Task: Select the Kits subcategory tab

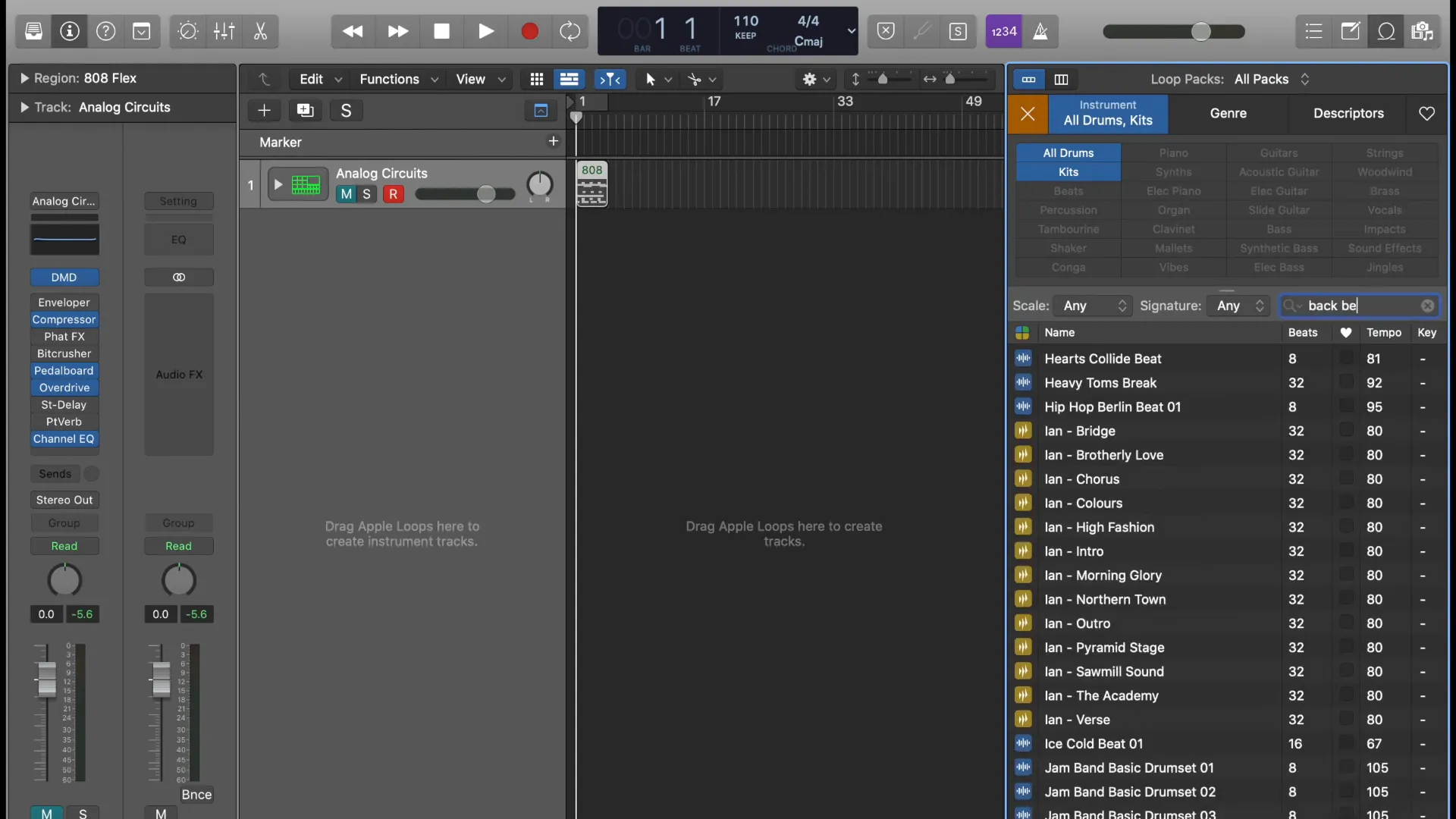Action: tap(1068, 172)
